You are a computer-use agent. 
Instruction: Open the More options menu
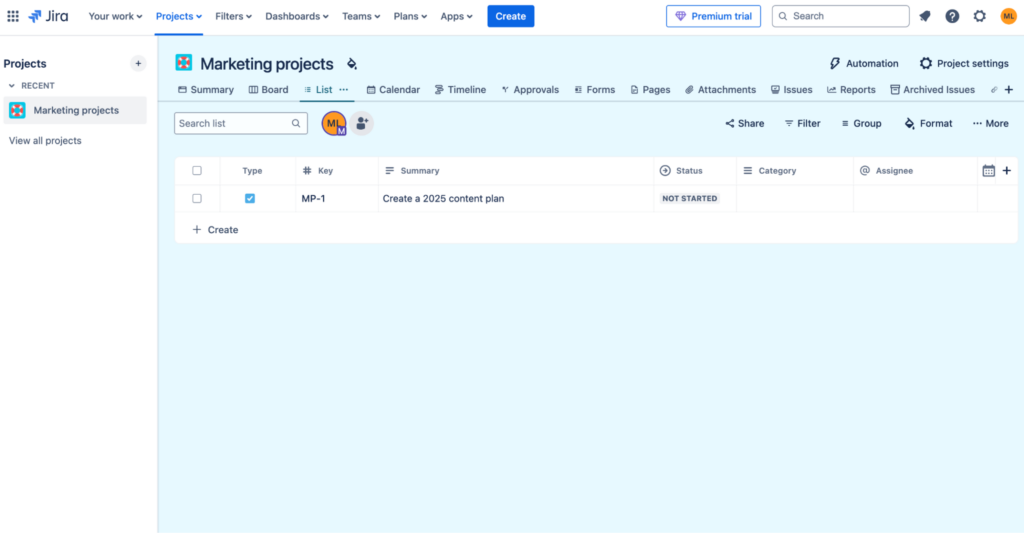coord(991,123)
